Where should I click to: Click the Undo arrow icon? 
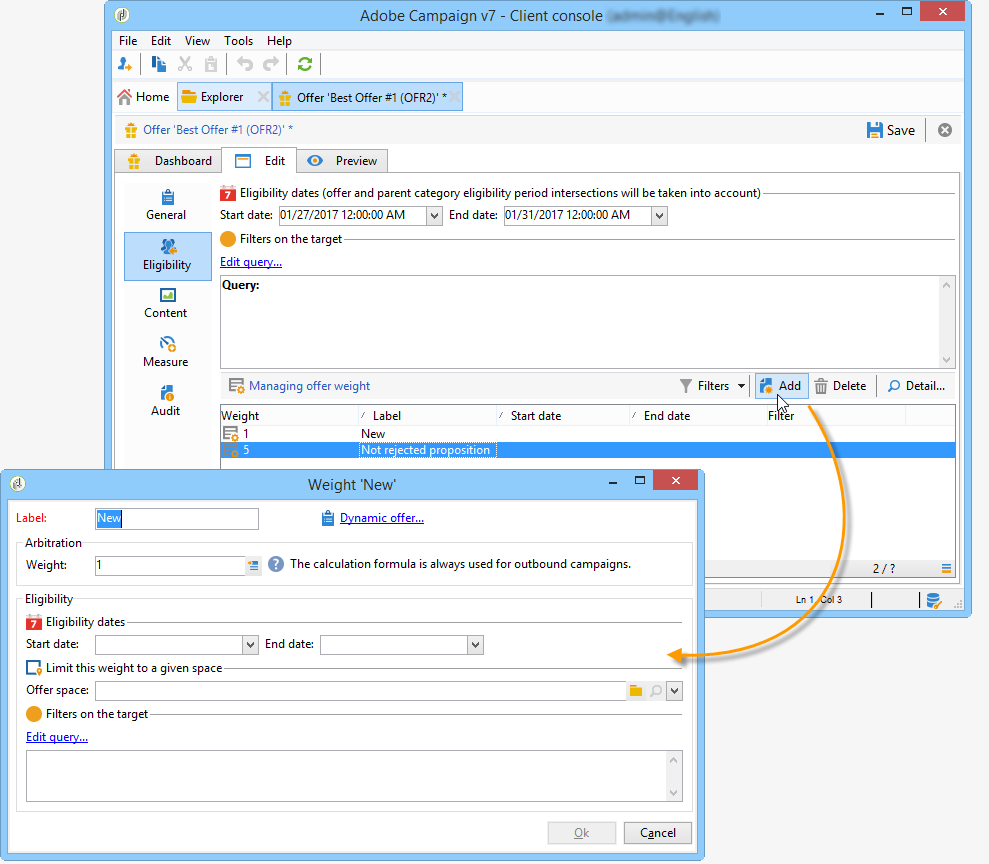[x=245, y=64]
